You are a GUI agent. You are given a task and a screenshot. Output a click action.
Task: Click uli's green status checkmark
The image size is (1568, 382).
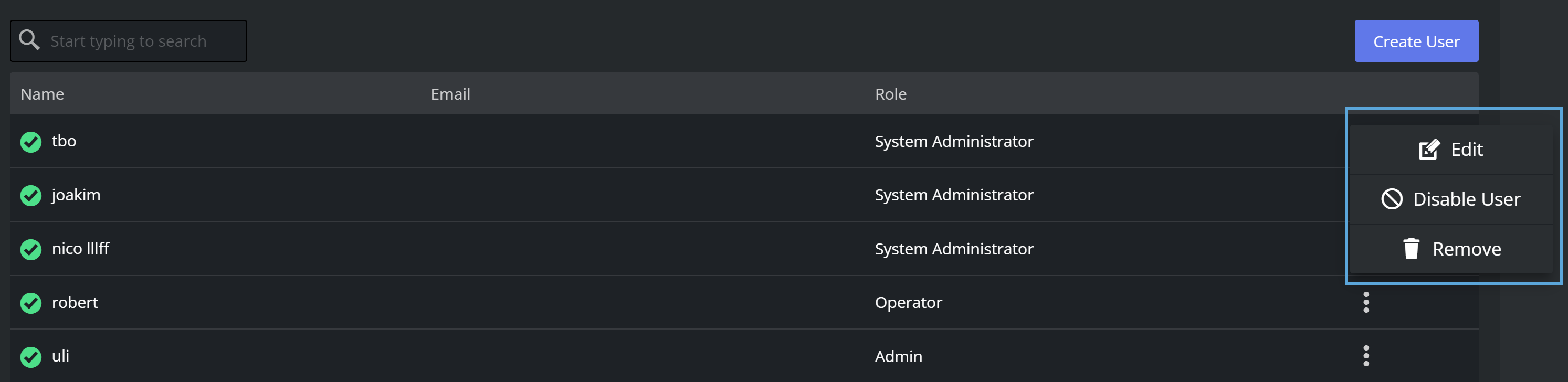[31, 356]
